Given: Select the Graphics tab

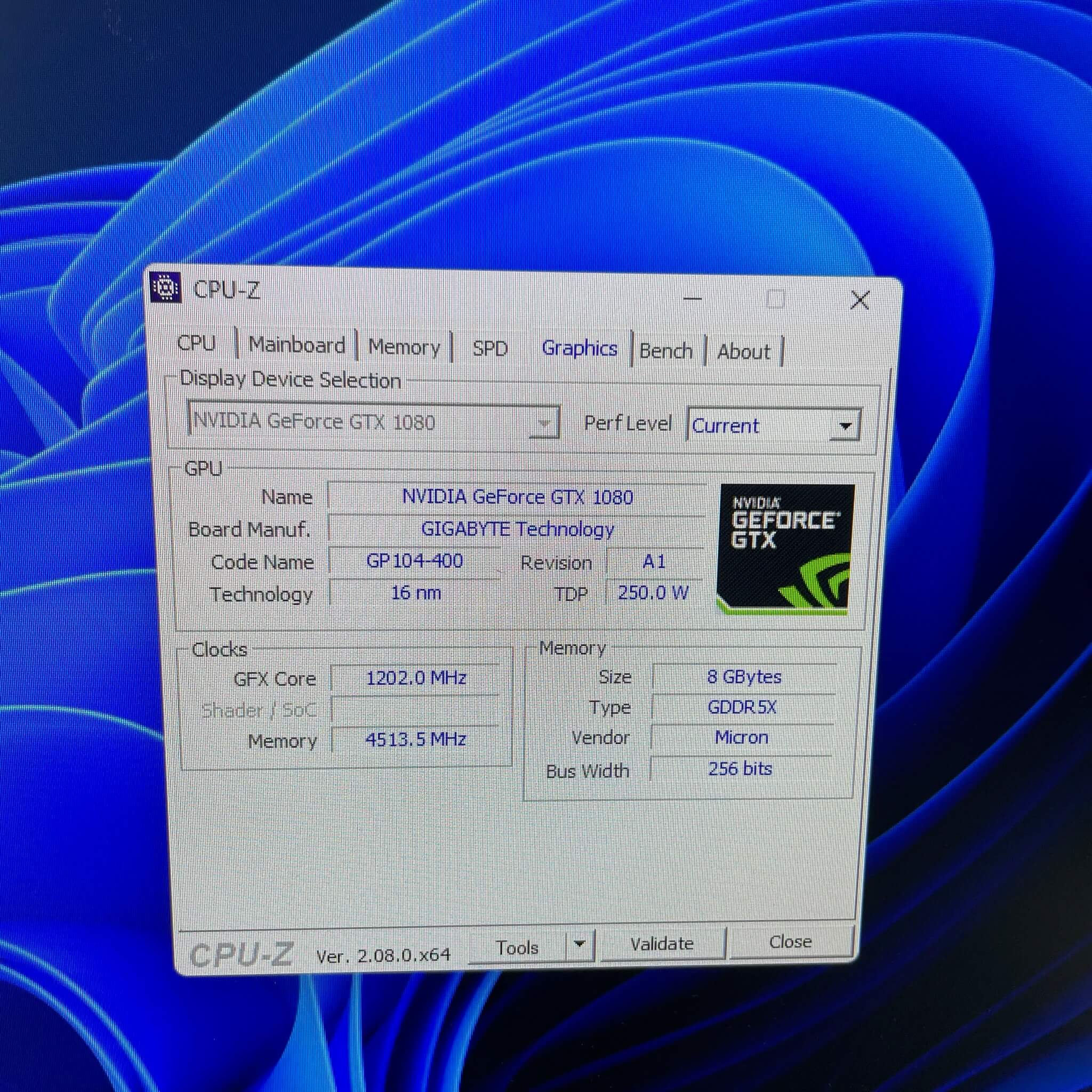Looking at the screenshot, I should coord(580,348).
